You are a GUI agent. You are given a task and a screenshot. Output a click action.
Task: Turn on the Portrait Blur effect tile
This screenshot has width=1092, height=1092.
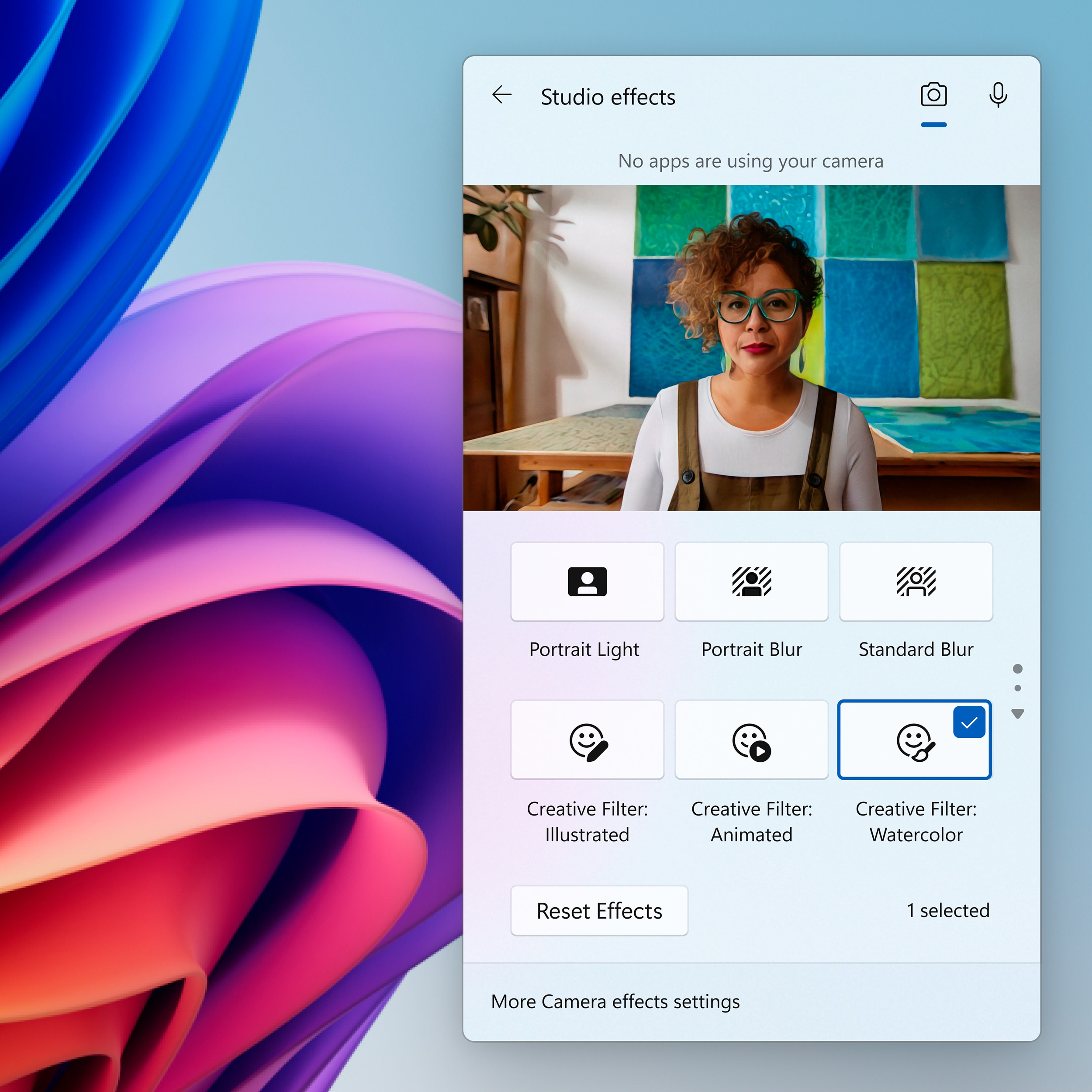[x=751, y=582]
